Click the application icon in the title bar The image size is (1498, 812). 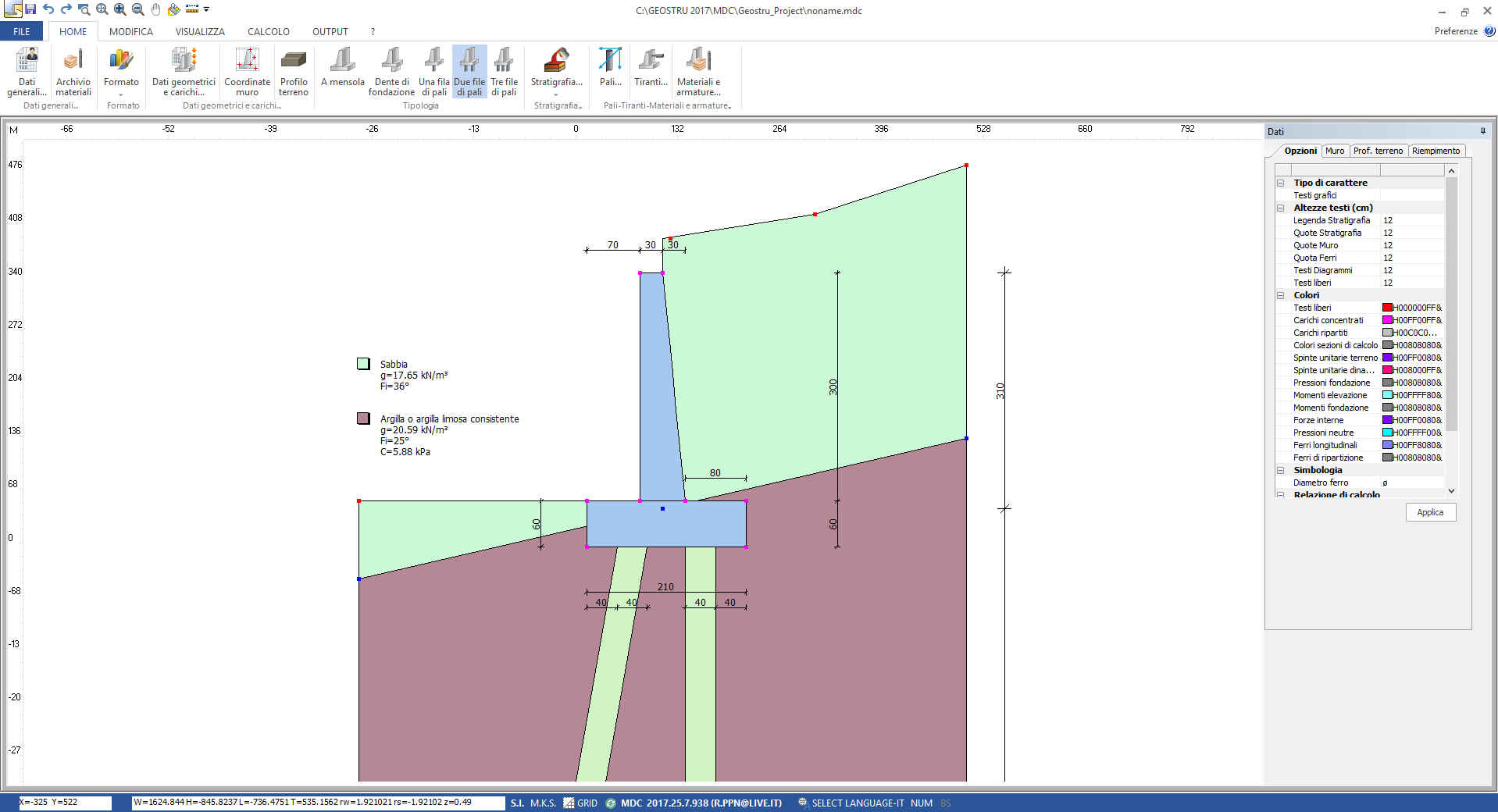(x=12, y=9)
